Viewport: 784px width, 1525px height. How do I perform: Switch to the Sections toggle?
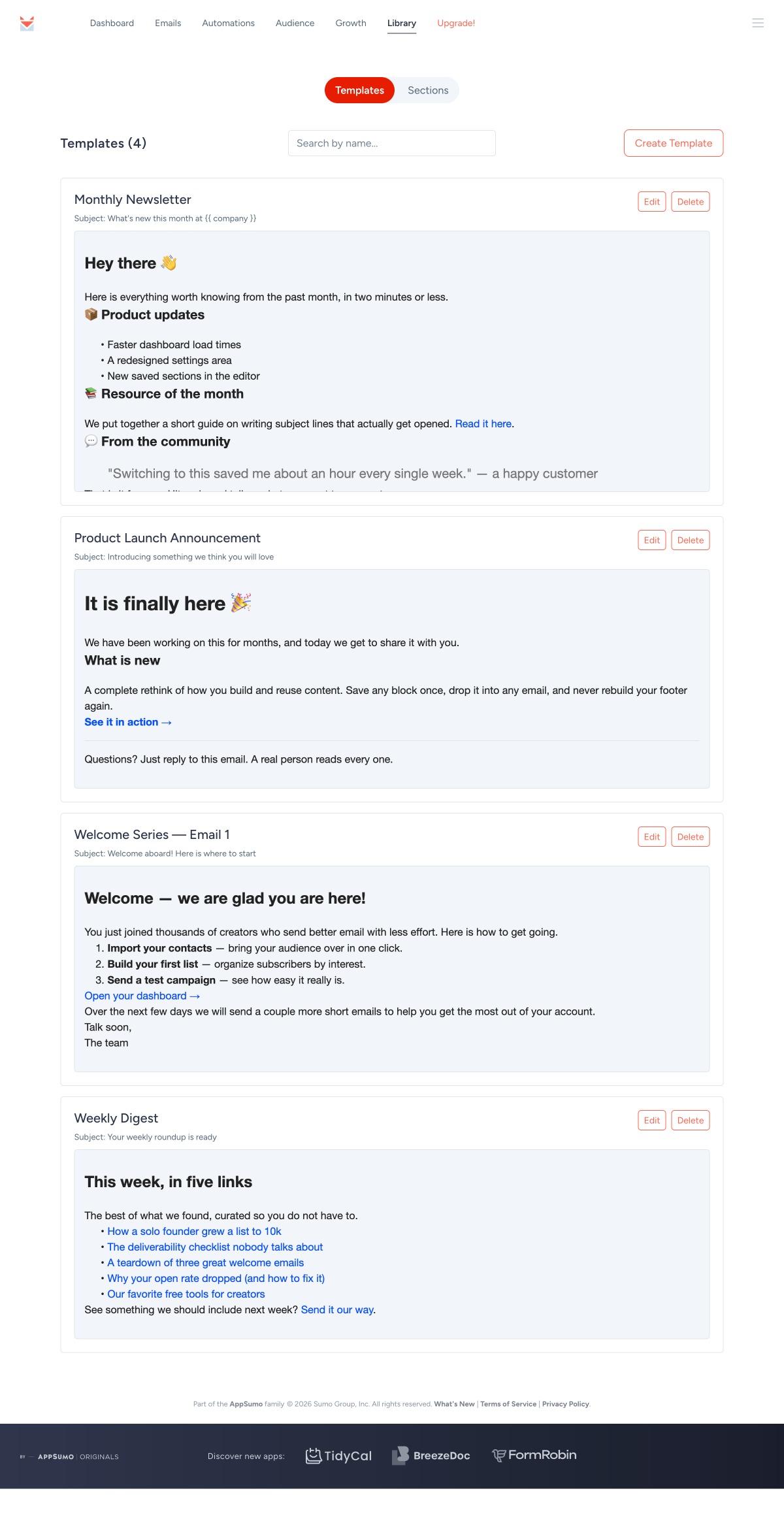(428, 90)
